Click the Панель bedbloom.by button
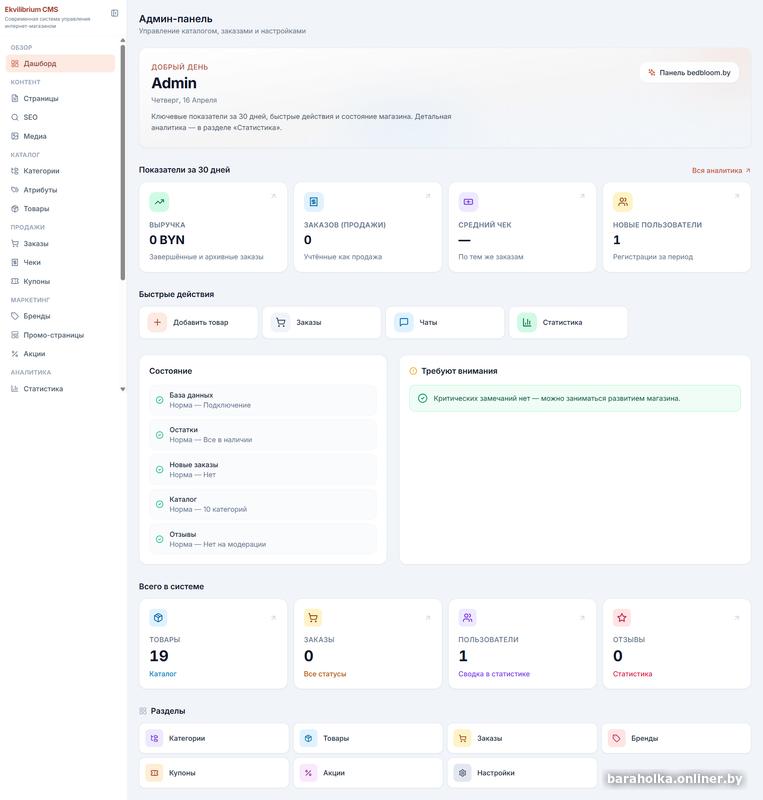Screen dimensions: 763x800 689,72
